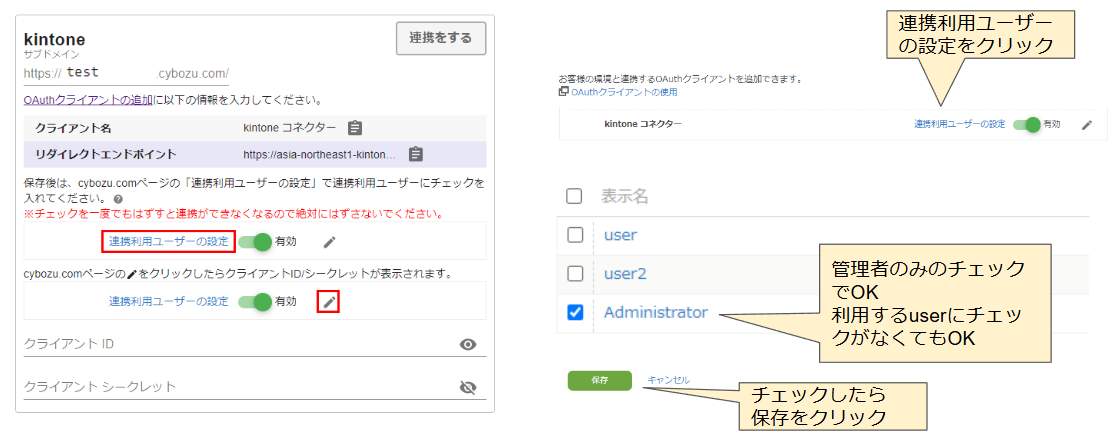
Task: Check the box for user
Action: (575, 235)
